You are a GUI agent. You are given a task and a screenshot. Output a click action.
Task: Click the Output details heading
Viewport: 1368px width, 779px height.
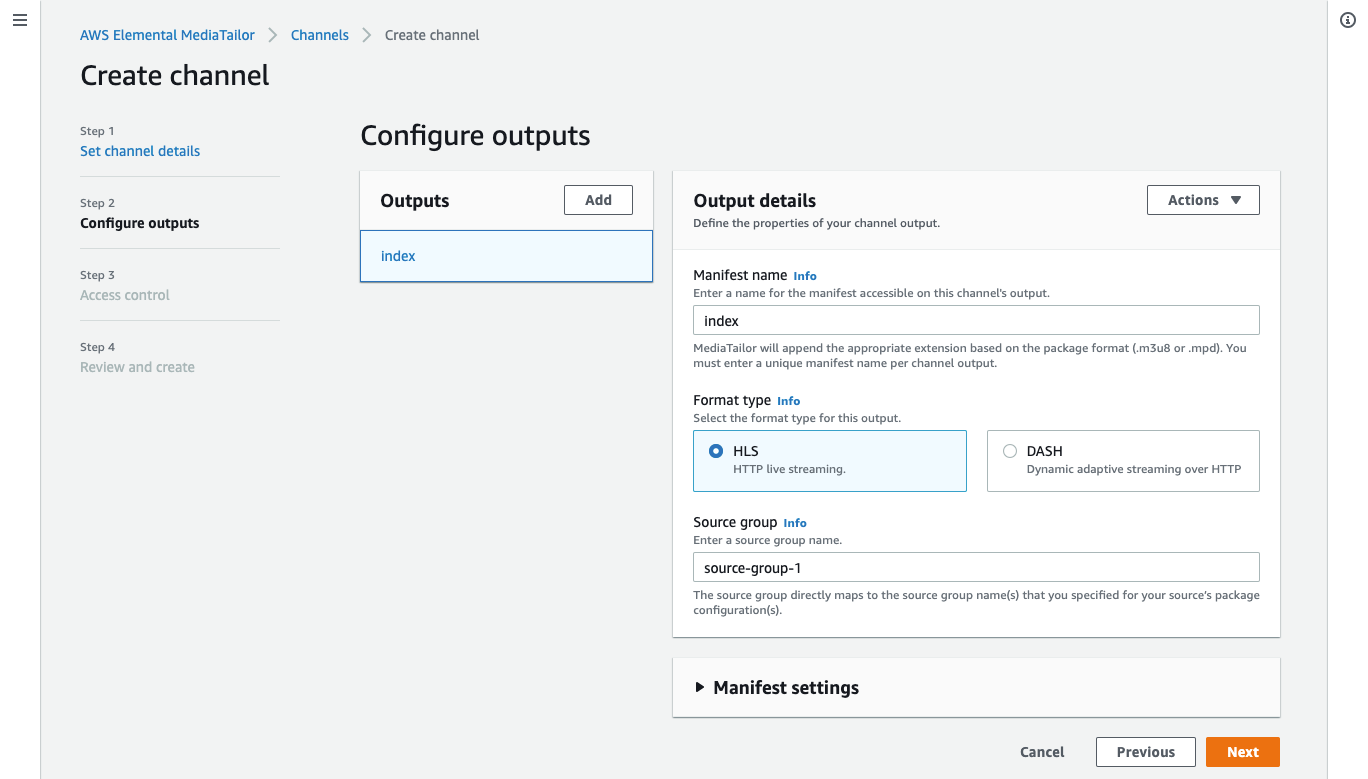point(755,201)
